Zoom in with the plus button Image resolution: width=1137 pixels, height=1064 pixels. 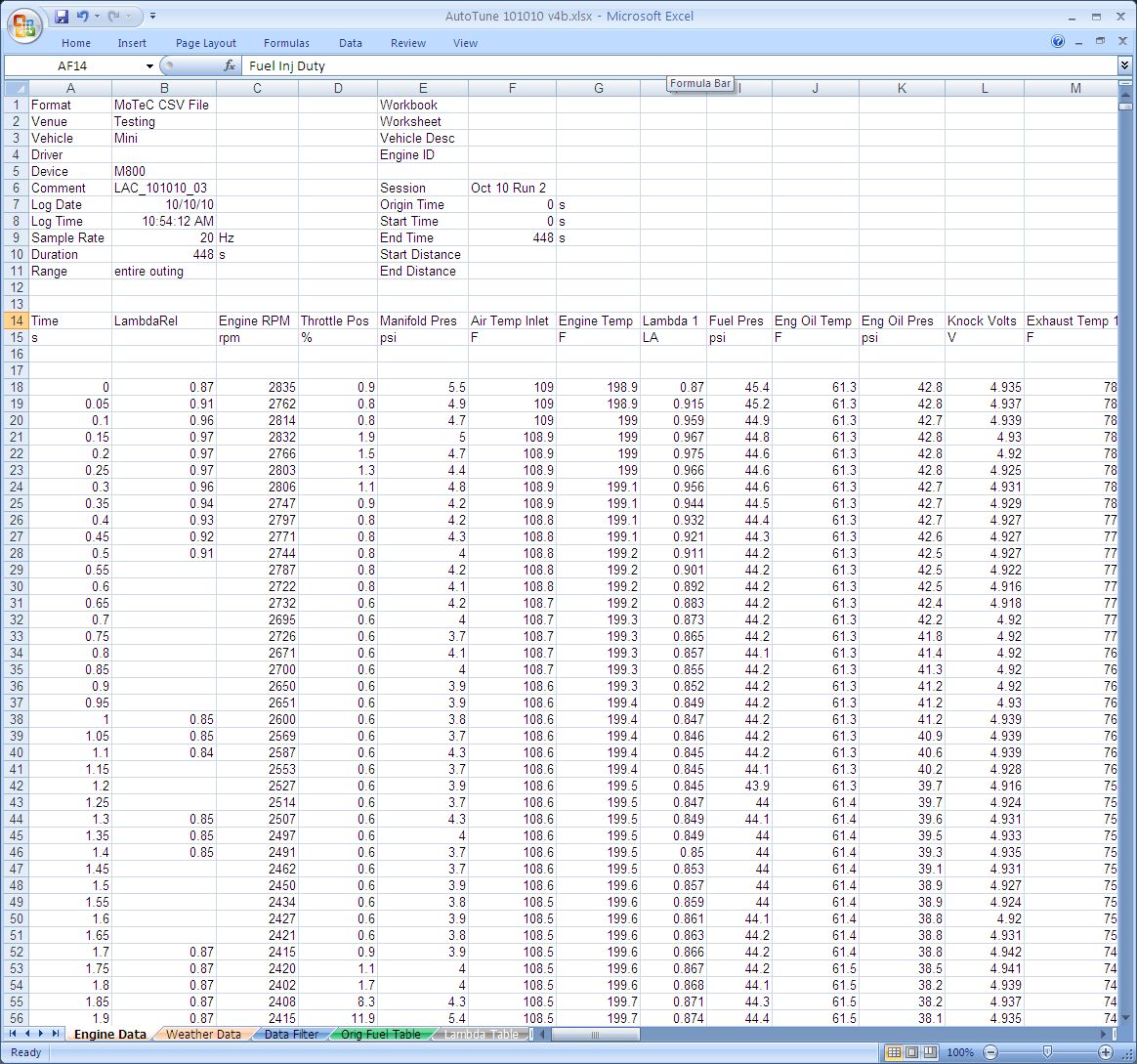[x=1106, y=1052]
